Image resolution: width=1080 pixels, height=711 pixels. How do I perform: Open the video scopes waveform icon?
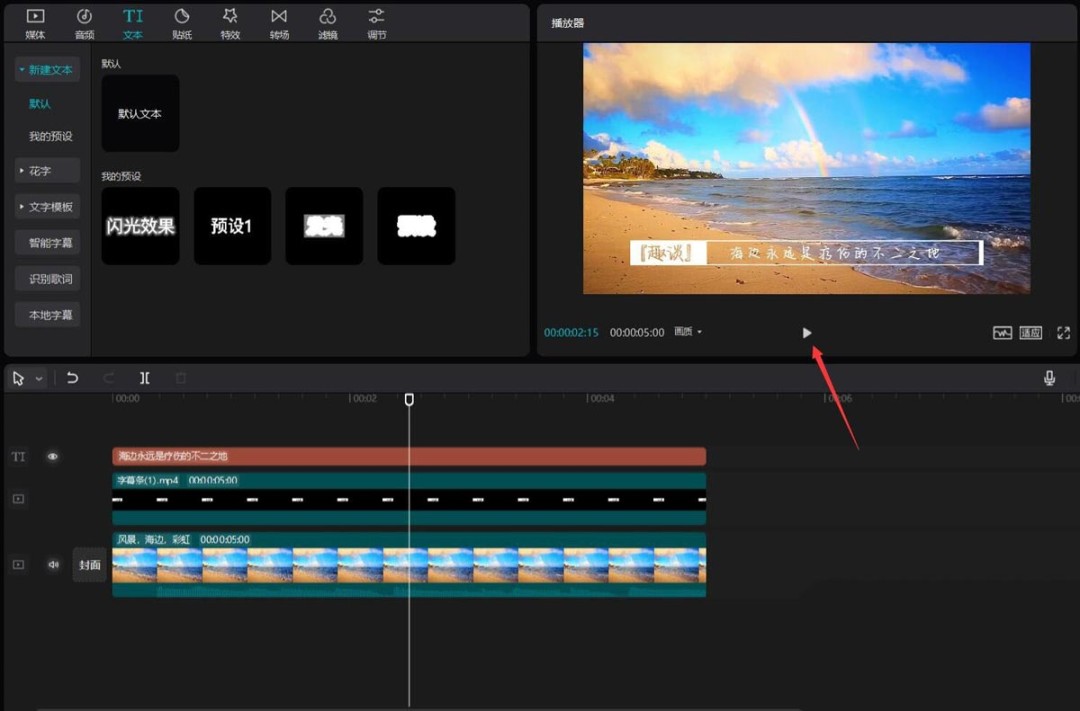(1002, 333)
